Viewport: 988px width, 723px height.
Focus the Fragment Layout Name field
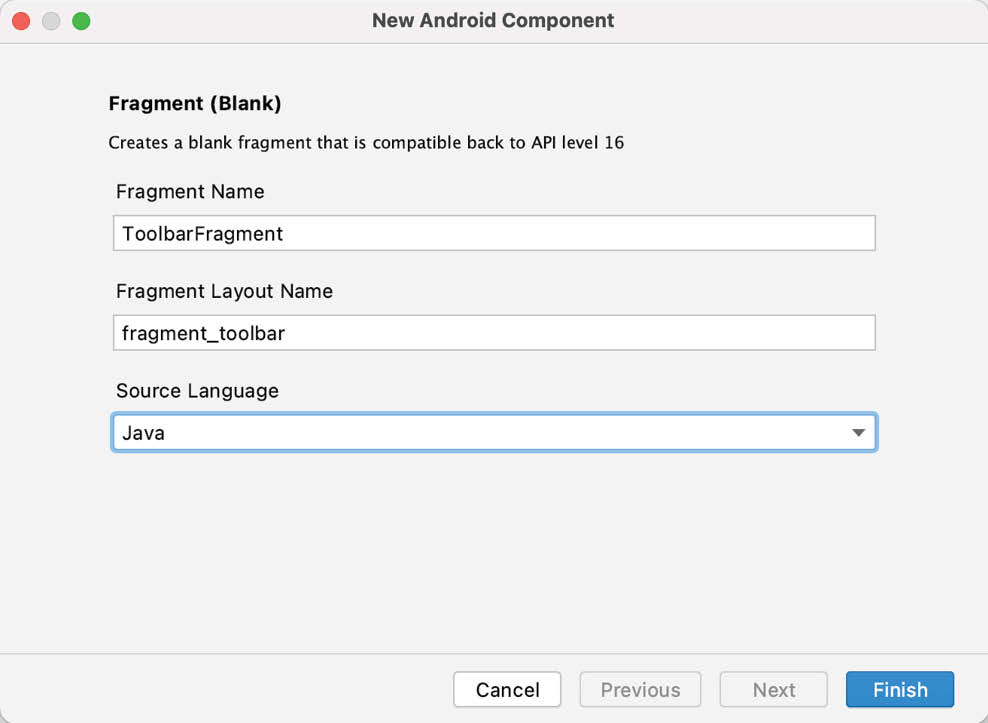coord(494,333)
